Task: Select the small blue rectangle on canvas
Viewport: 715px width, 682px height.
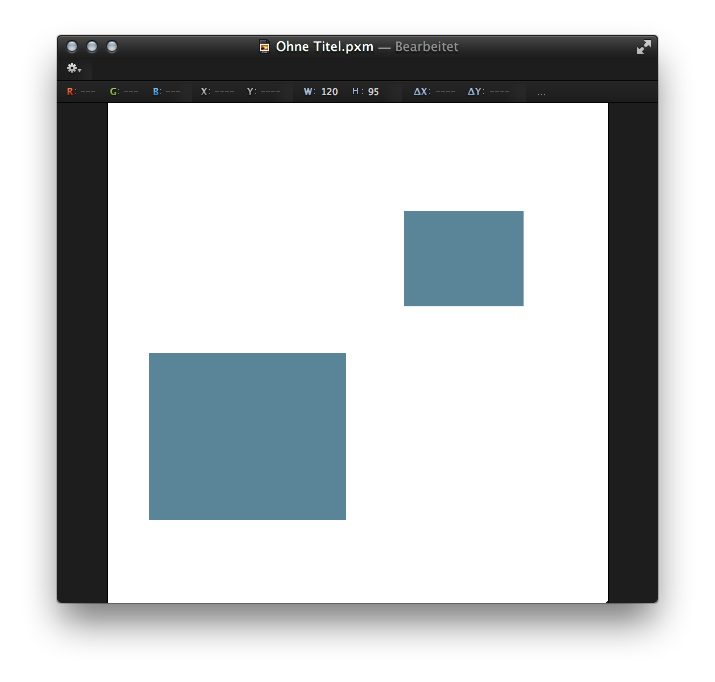Action: 463,258
